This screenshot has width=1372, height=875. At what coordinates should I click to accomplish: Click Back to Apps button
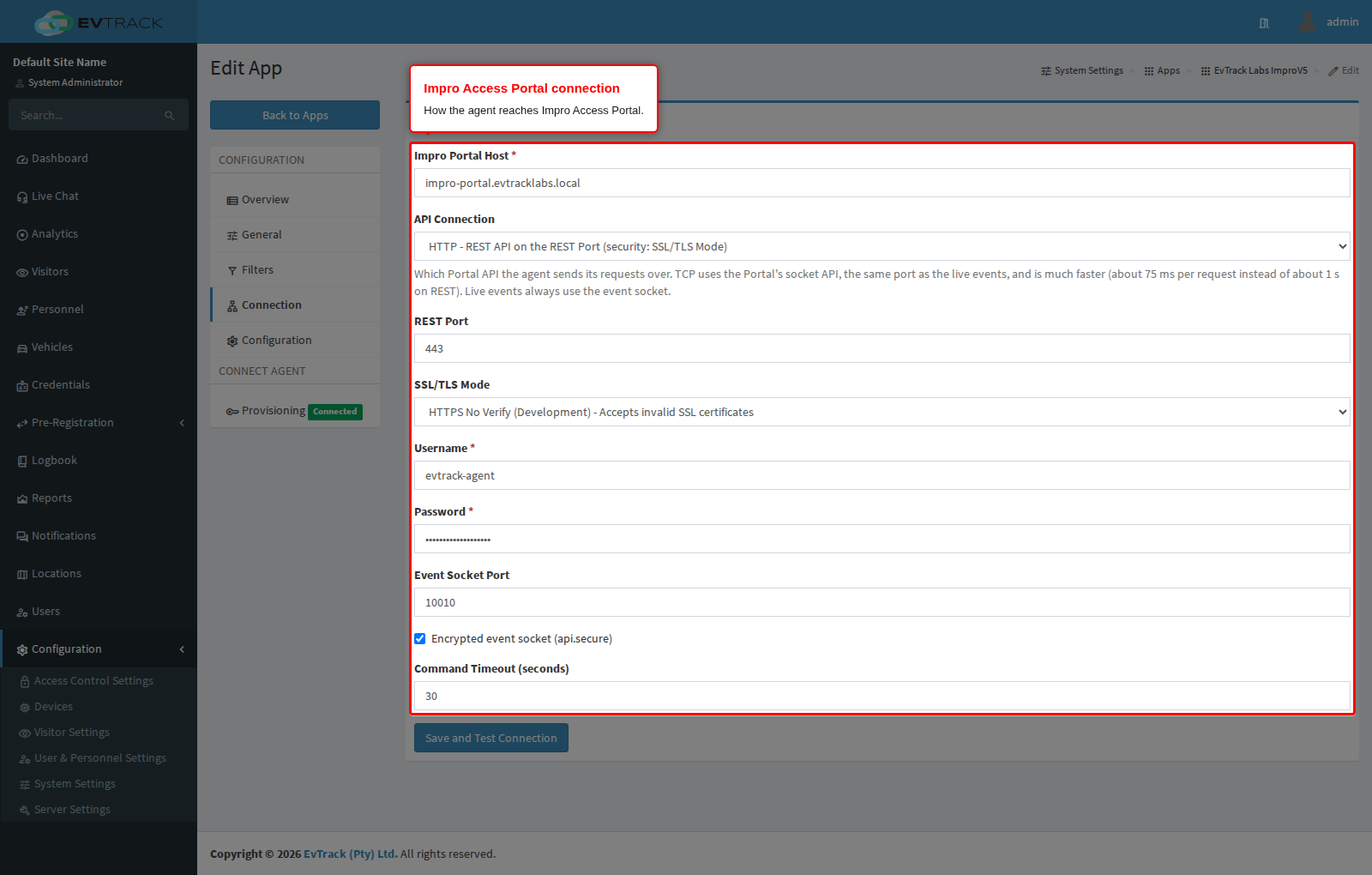click(x=295, y=115)
